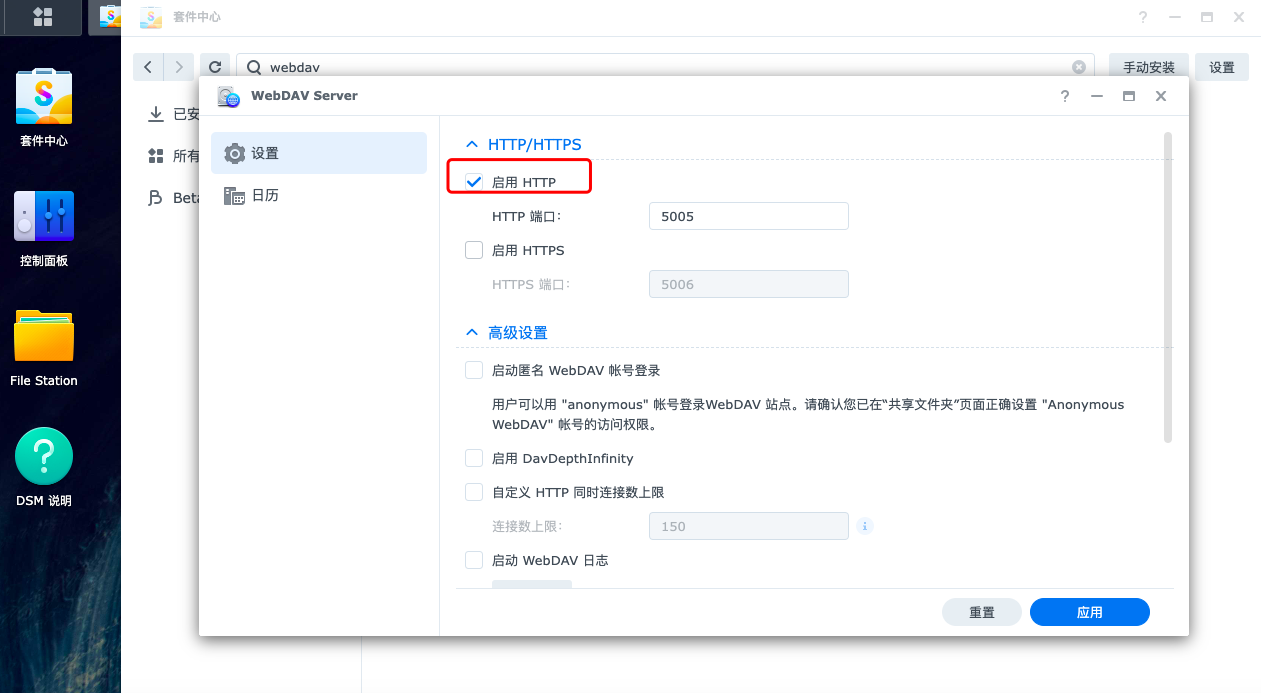Enable the DavDepthInfinity option

click(x=474, y=458)
